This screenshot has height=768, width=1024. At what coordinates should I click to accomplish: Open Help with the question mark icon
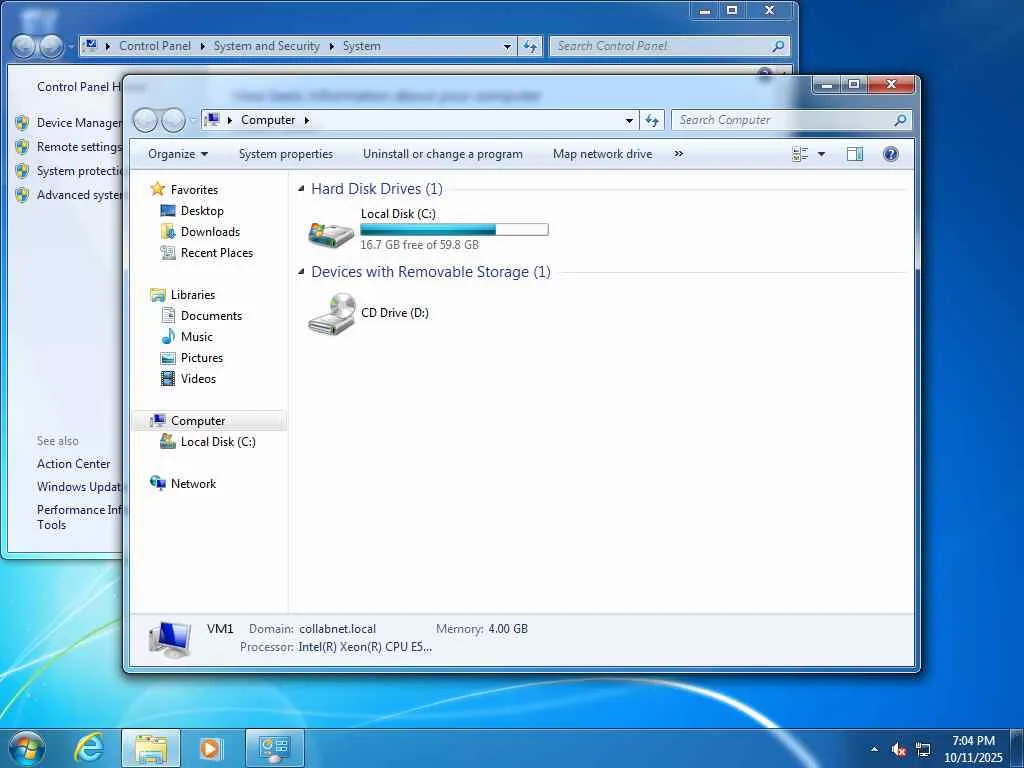[890, 154]
